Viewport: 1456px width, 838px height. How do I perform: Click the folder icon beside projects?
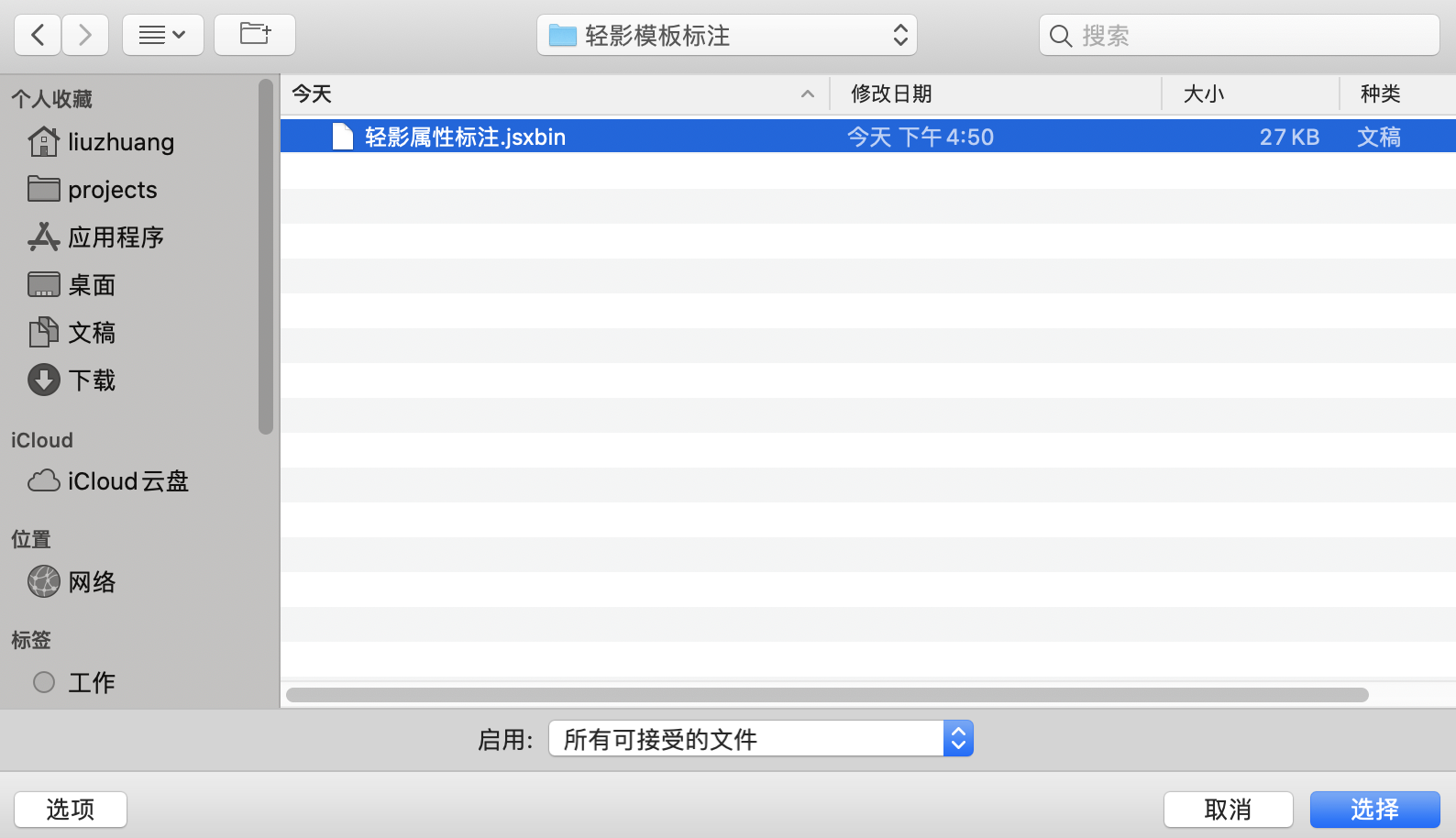(43, 189)
